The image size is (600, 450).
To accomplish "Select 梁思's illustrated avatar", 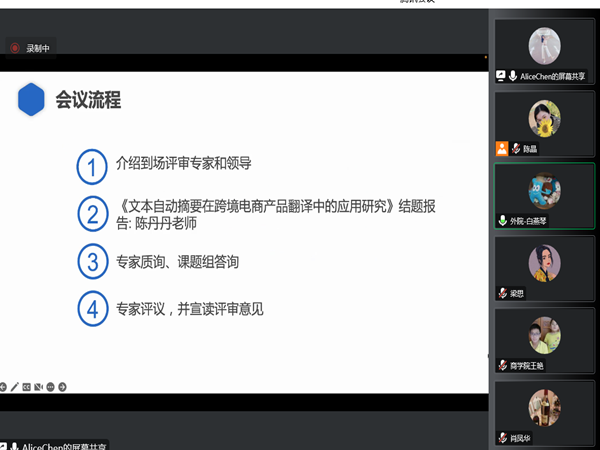I will pos(545,263).
